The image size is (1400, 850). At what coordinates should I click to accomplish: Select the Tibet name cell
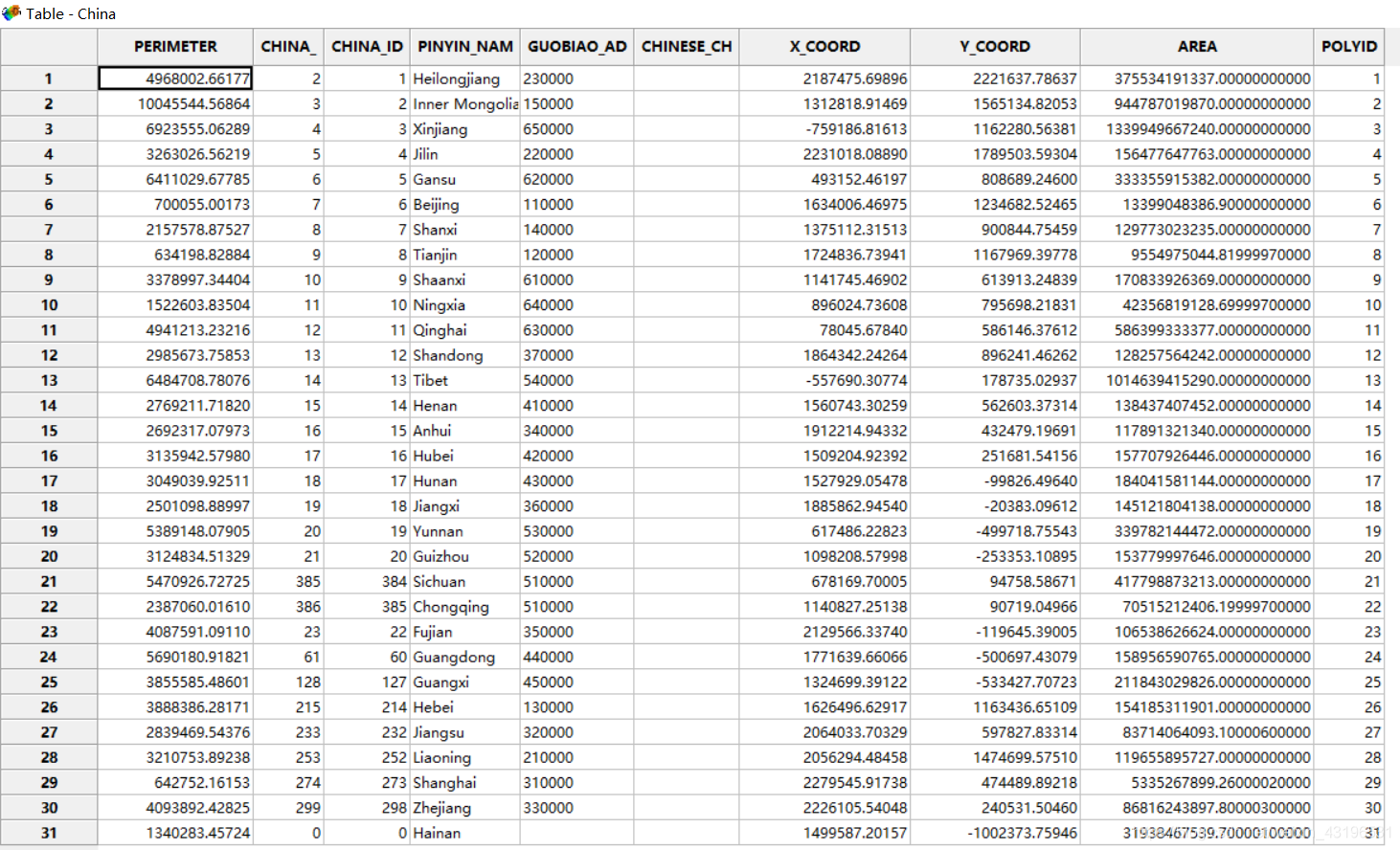pyautogui.click(x=465, y=380)
